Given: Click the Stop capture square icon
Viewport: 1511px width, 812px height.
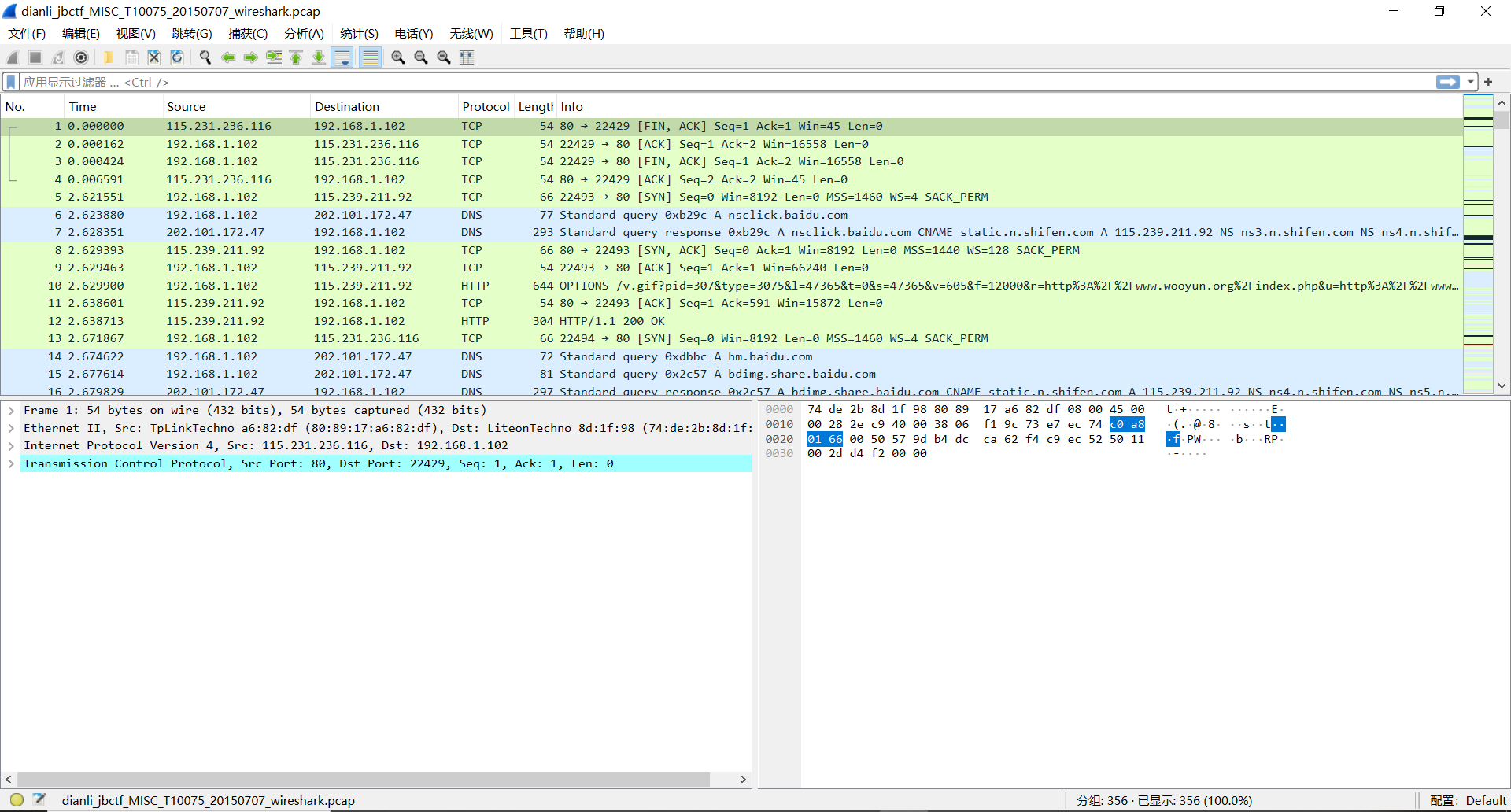Looking at the screenshot, I should click(x=35, y=57).
